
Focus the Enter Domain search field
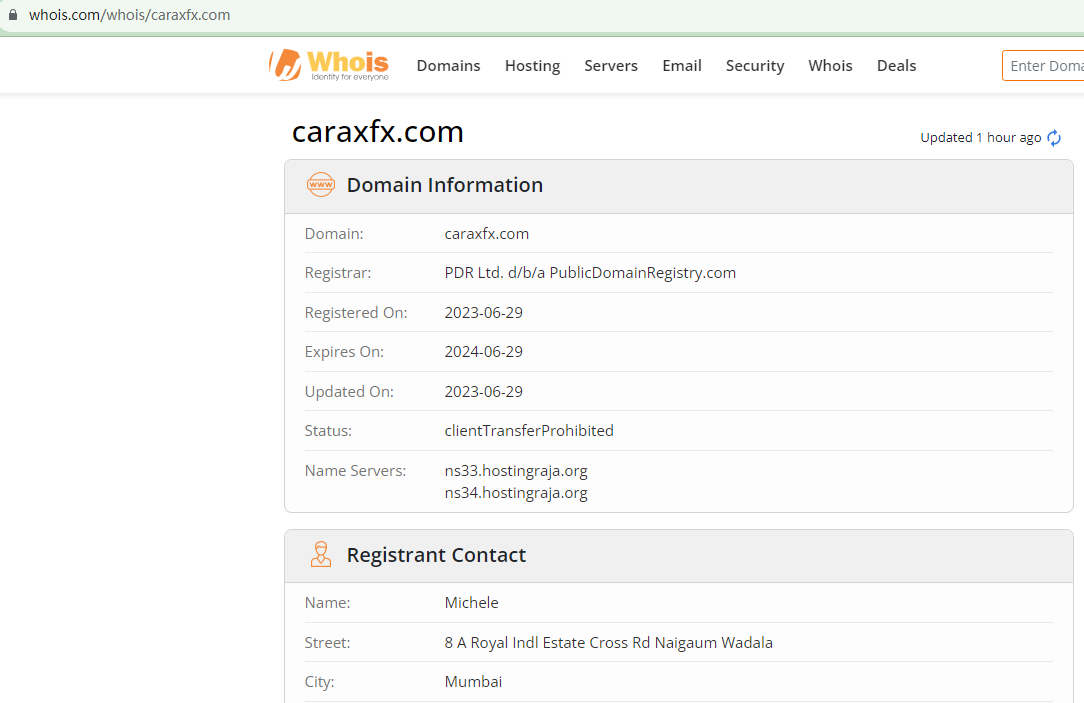click(1043, 66)
